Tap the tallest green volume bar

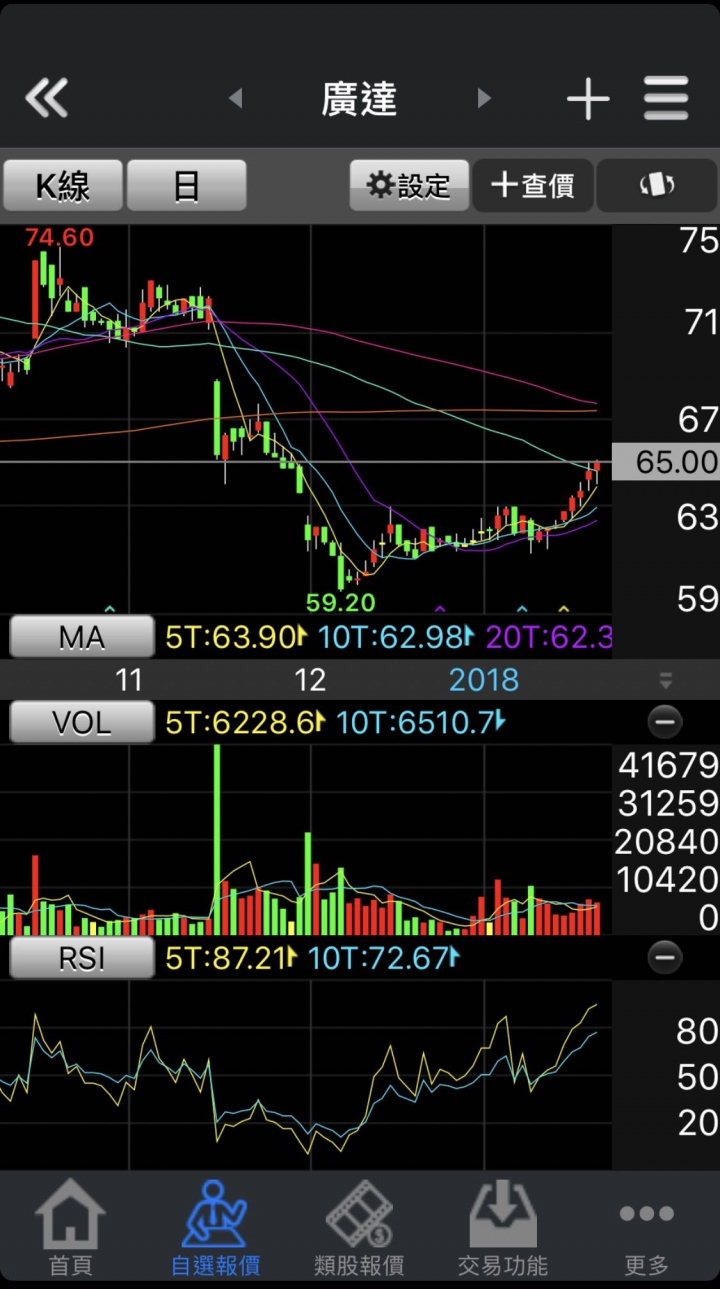[x=217, y=839]
